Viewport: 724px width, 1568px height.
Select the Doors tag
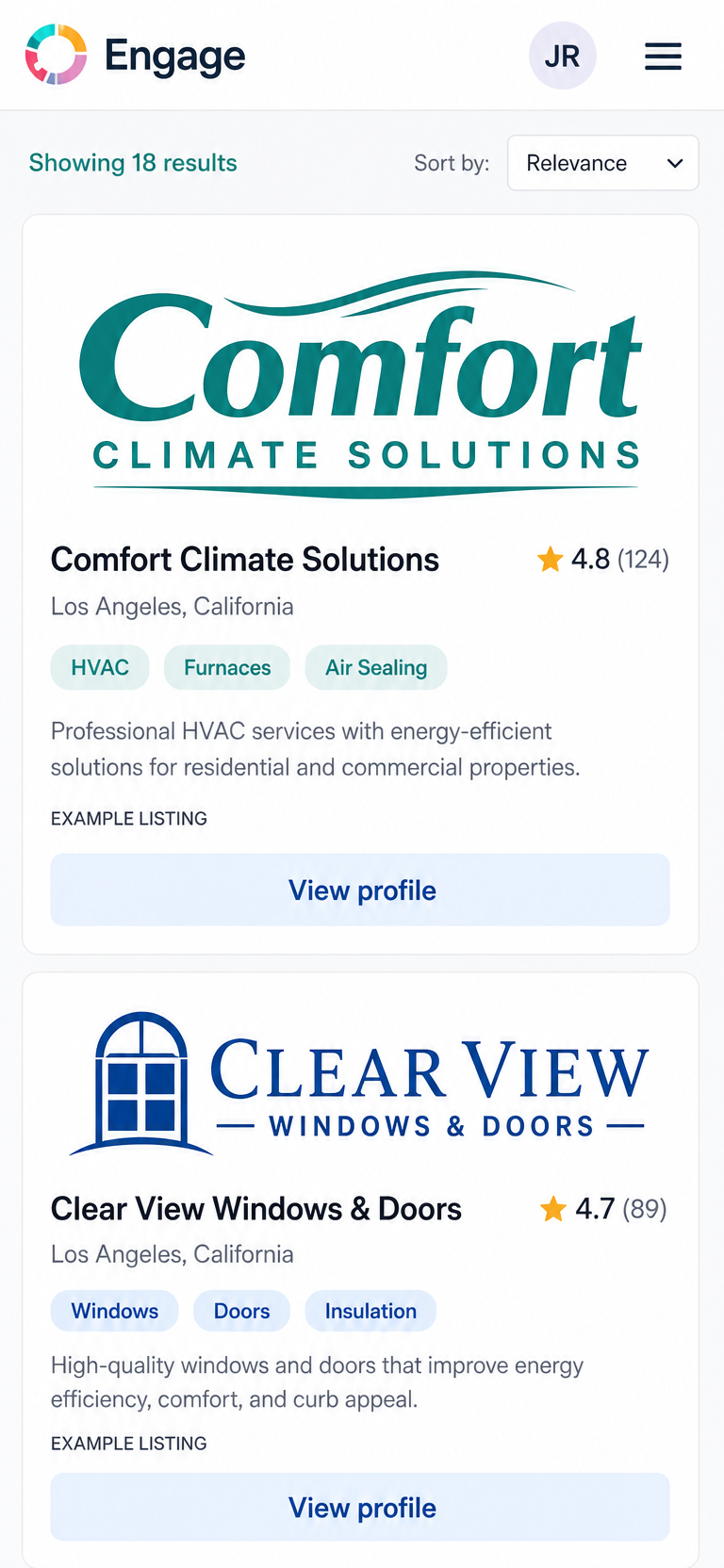(241, 1311)
